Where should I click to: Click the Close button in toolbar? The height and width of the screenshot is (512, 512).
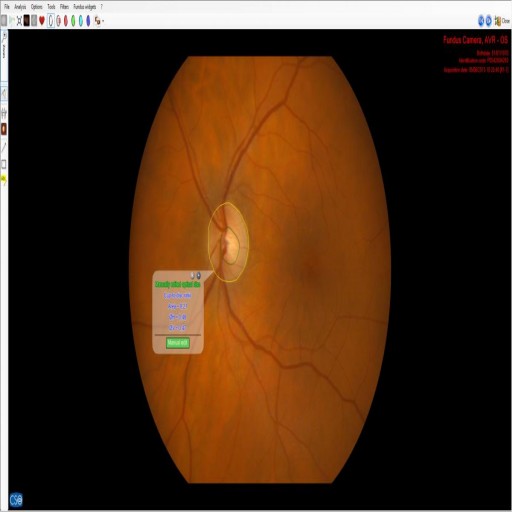pos(502,21)
